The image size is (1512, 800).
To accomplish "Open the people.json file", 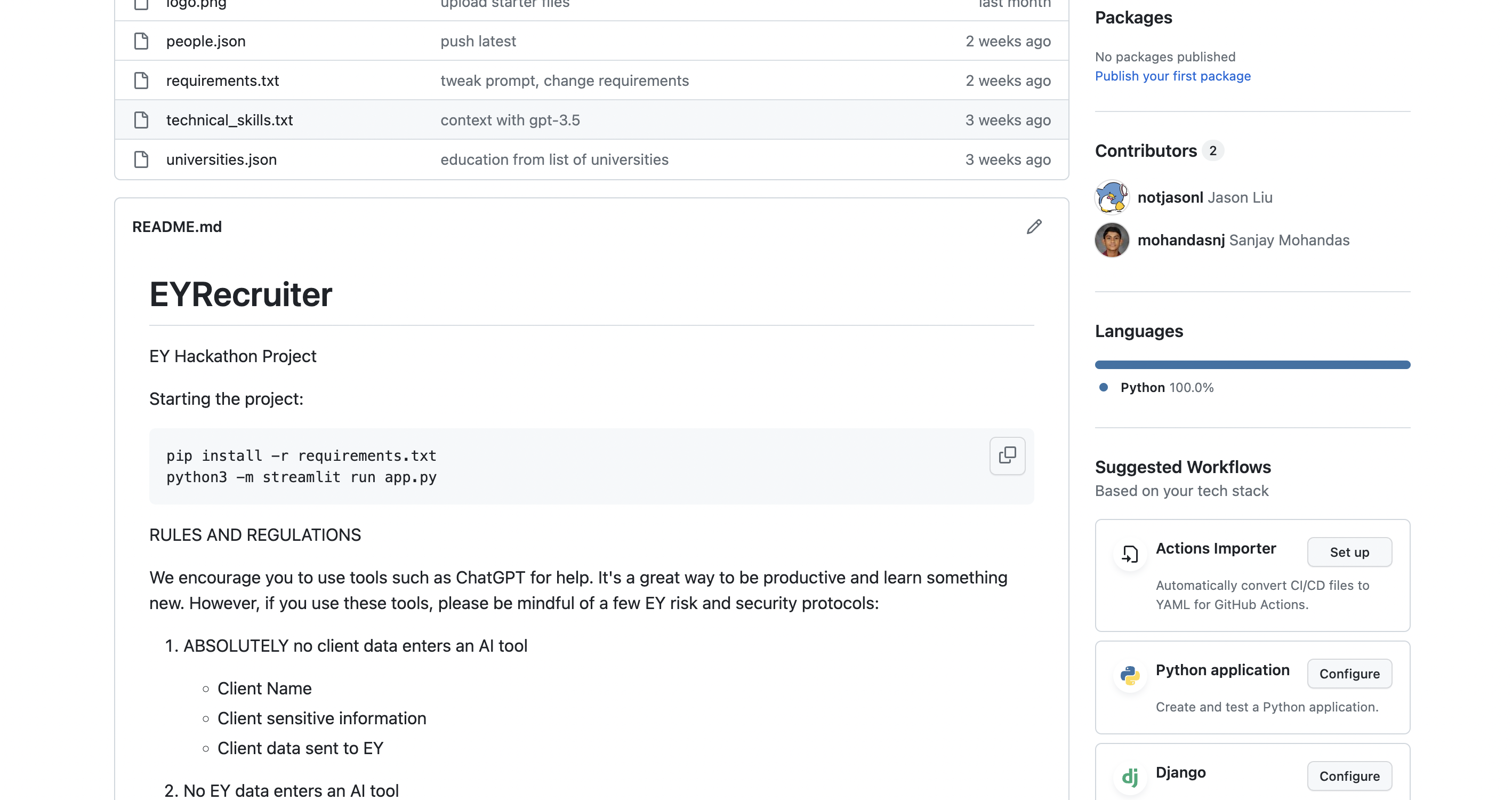I will click(x=205, y=41).
